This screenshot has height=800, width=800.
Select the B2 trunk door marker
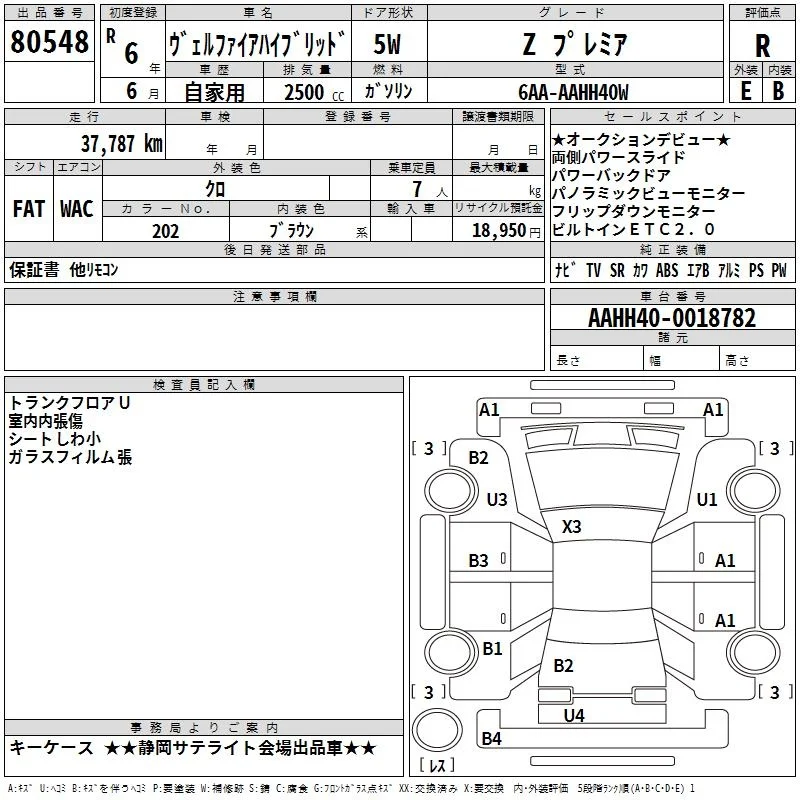tap(563, 666)
